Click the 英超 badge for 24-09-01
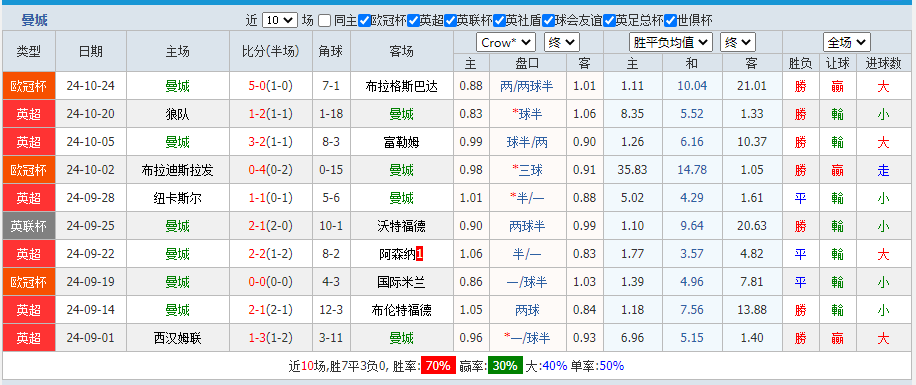Image resolution: width=916 pixels, height=385 pixels. [x=29, y=338]
